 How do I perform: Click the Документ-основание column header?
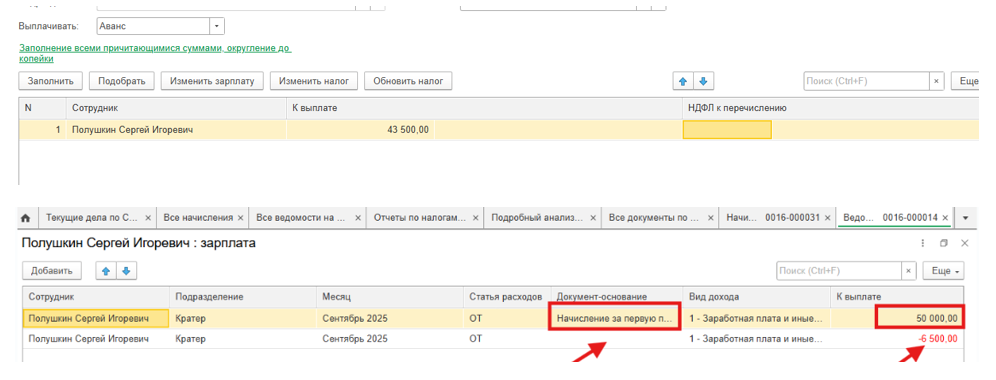(617, 297)
